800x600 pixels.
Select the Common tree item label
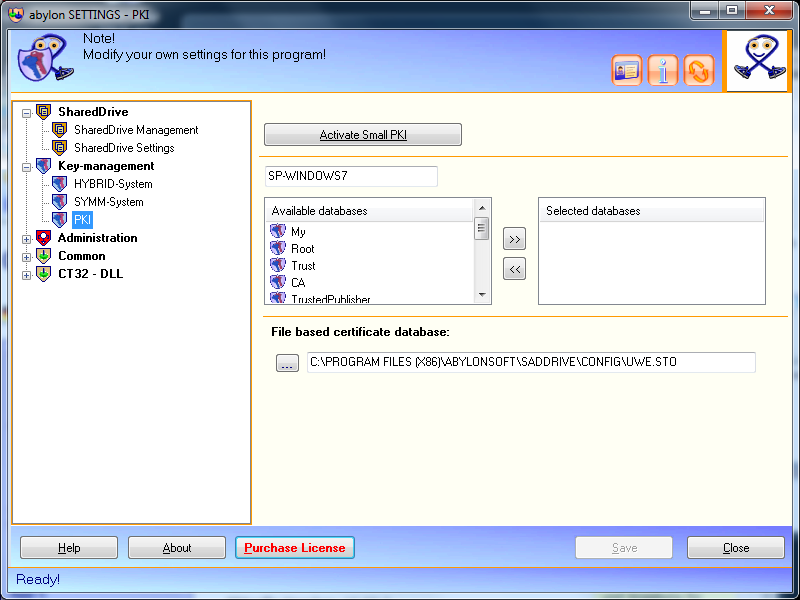tap(82, 256)
